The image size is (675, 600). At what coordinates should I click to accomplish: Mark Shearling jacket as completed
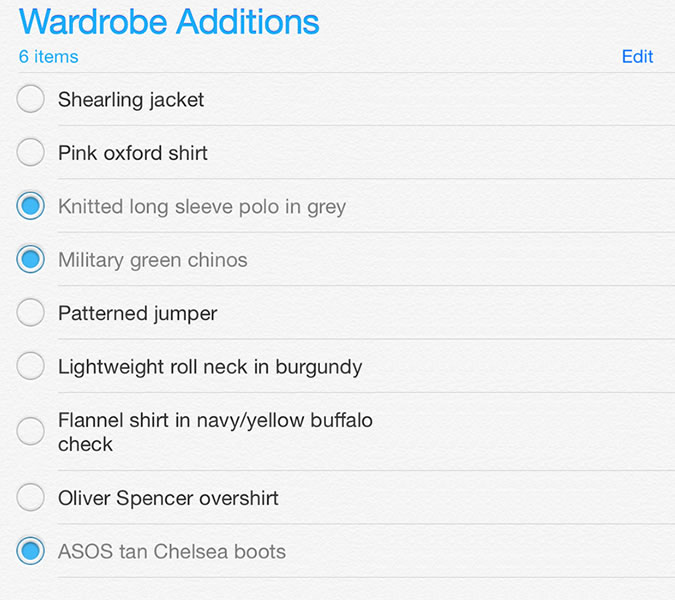point(30,99)
